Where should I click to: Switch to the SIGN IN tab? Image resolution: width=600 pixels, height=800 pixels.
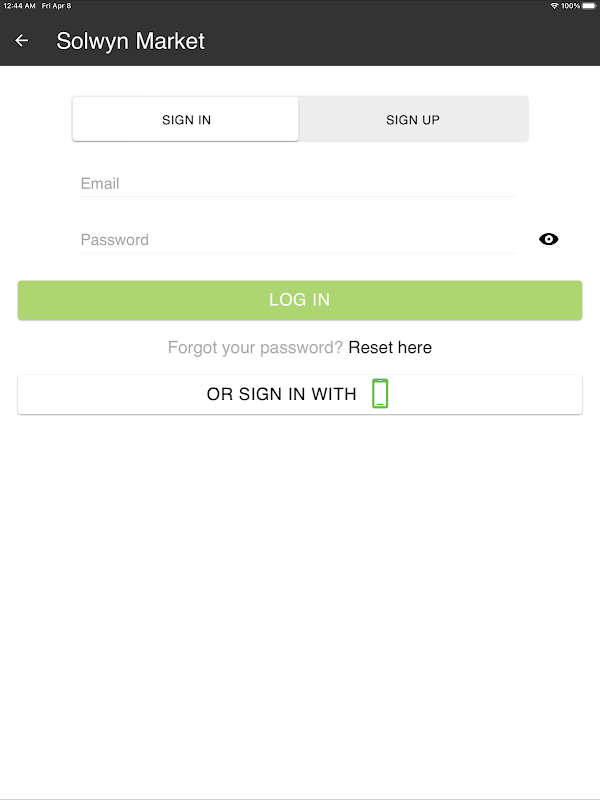(x=186, y=120)
